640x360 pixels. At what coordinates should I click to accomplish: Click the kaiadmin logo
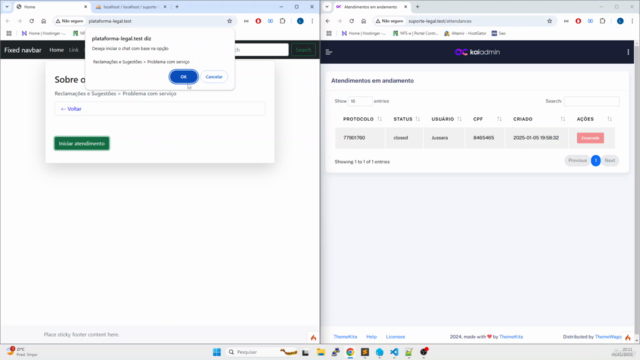(477, 52)
